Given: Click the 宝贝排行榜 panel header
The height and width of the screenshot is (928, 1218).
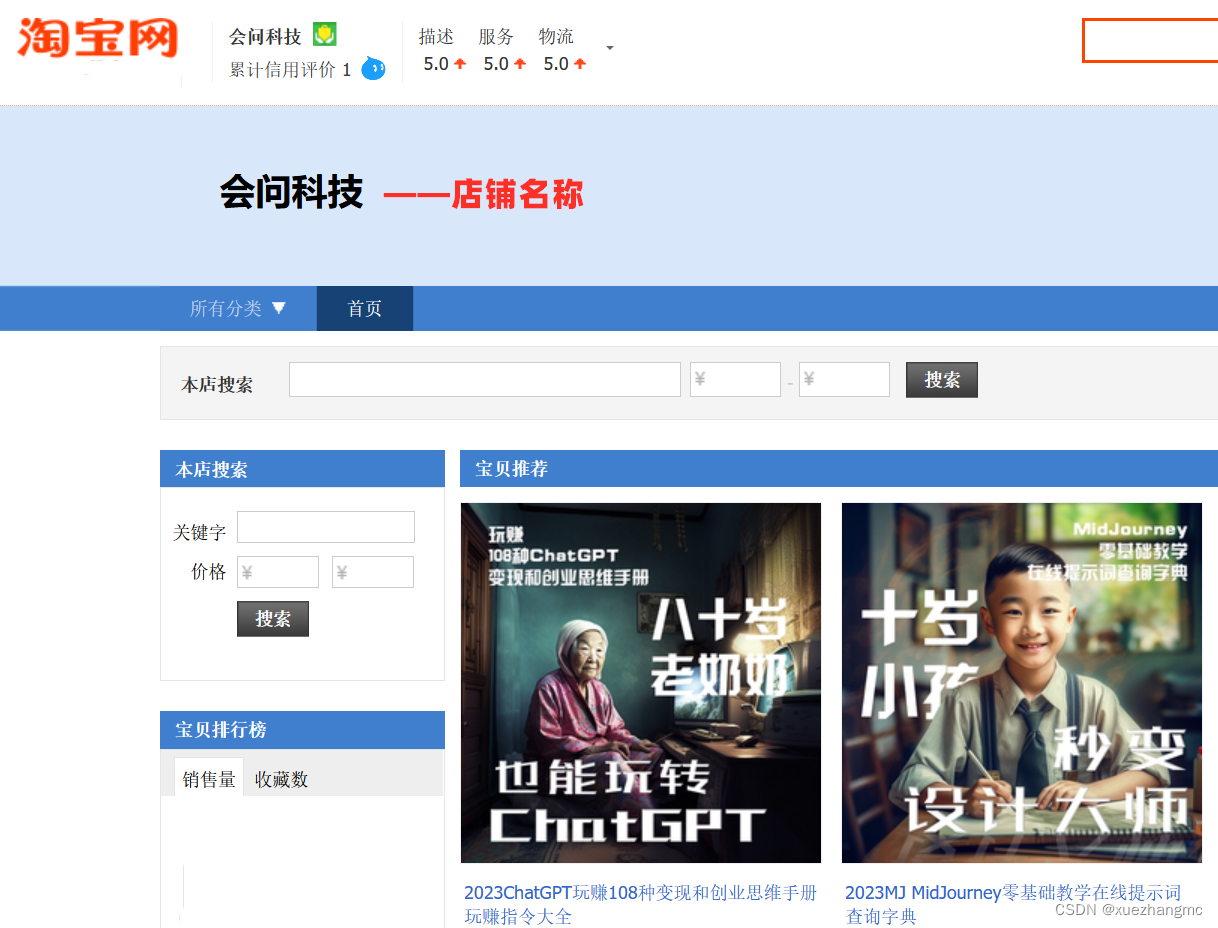Looking at the screenshot, I should (302, 730).
